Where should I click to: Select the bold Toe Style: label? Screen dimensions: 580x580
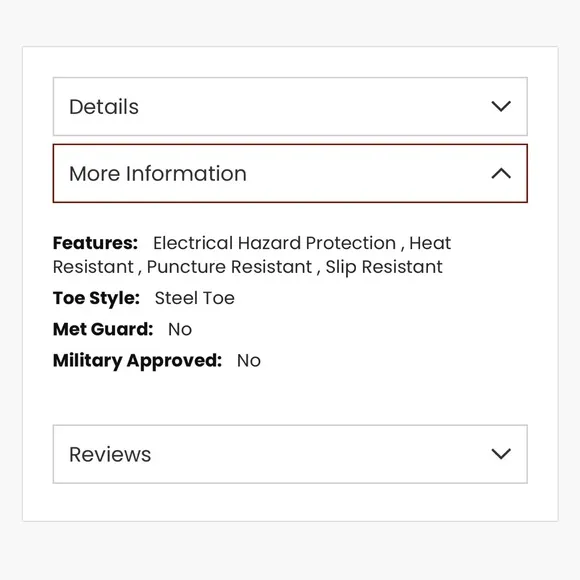(97, 298)
